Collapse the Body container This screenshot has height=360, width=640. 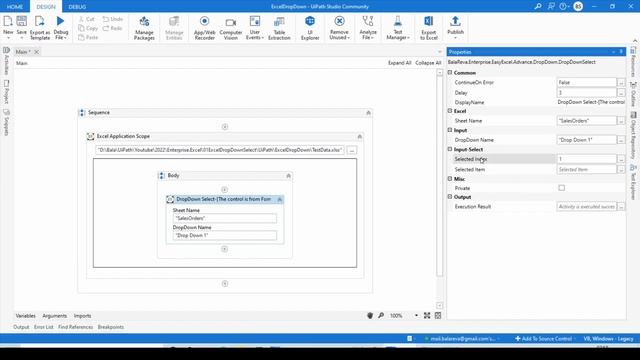(289, 176)
